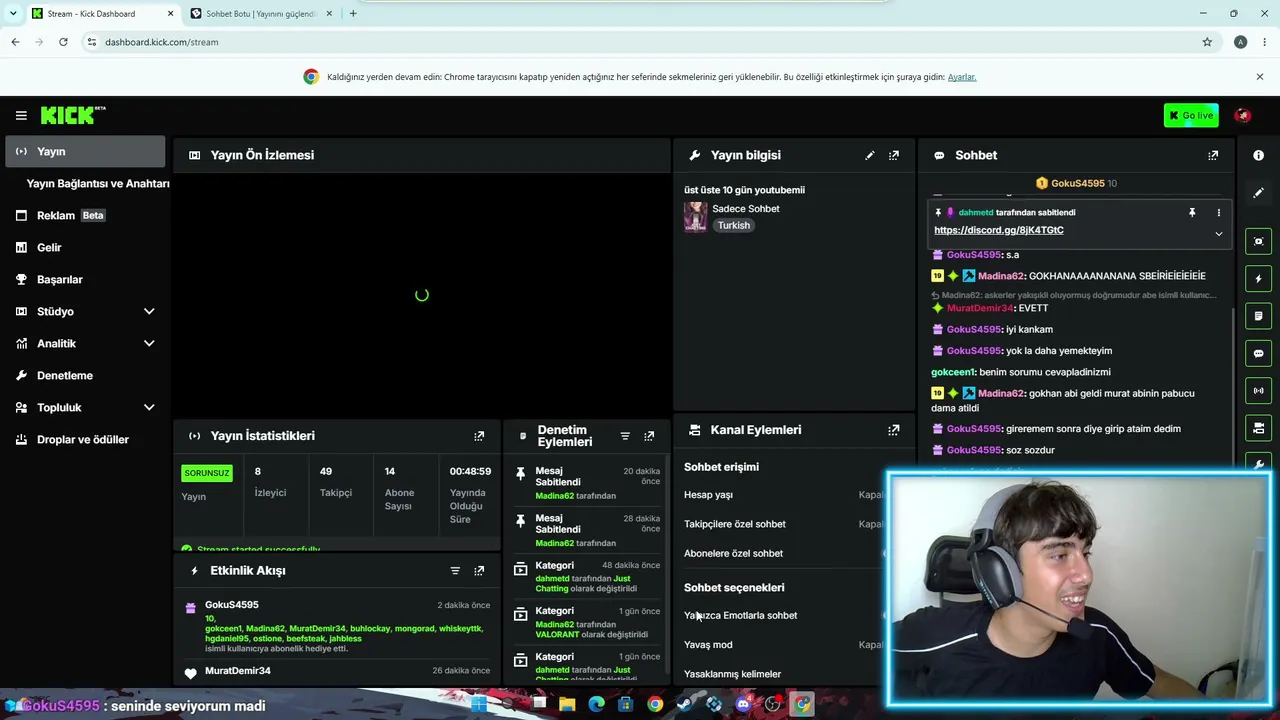Toggle the broadcast stats widget in right sidebar
The width and height of the screenshot is (1280, 720).
tap(1259, 391)
